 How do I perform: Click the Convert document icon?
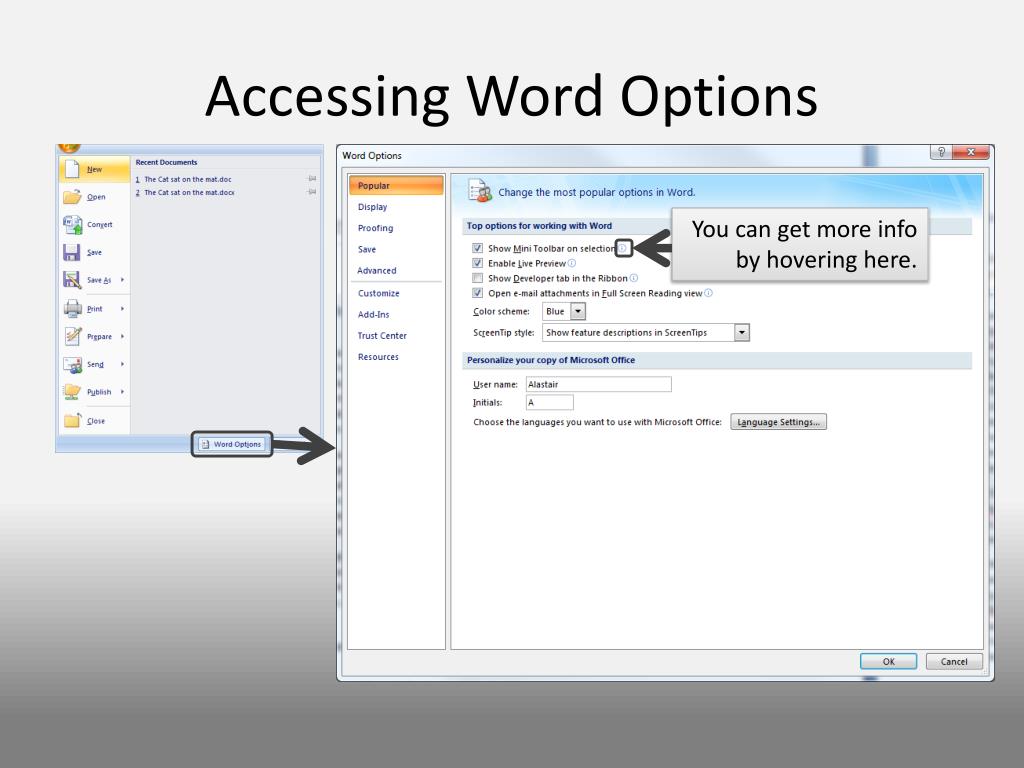coord(72,225)
